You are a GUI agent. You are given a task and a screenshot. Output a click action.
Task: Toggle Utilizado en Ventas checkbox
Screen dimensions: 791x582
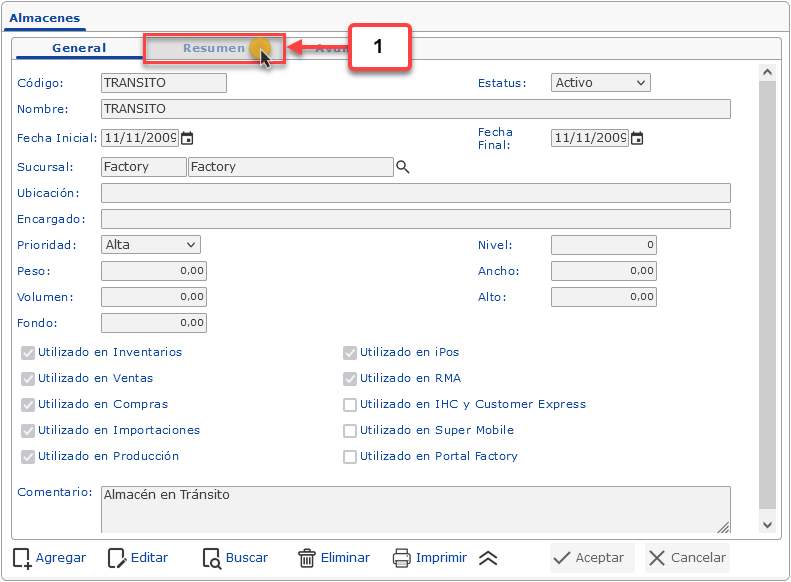28,379
